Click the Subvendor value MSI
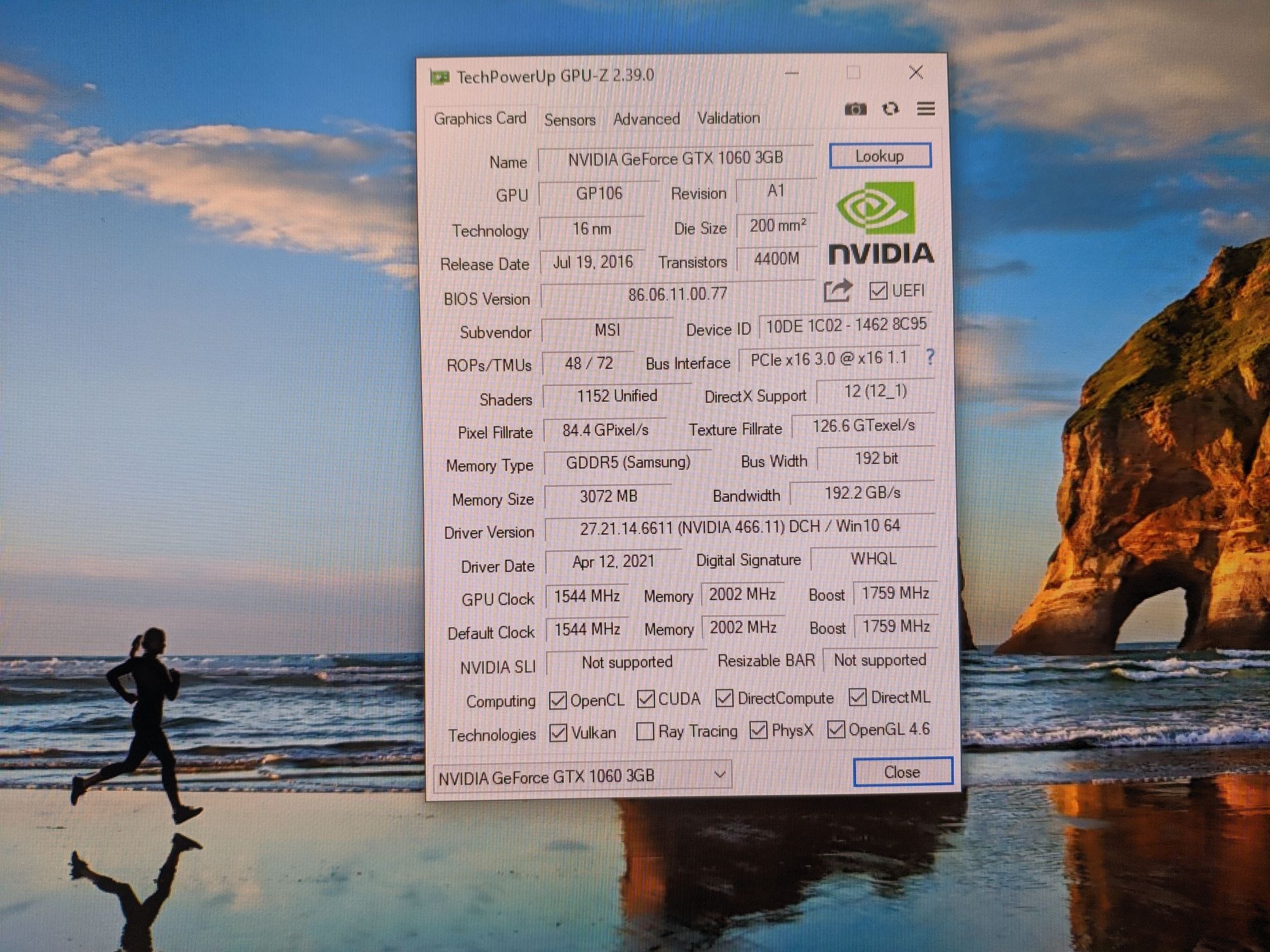The image size is (1270, 952). tap(607, 330)
